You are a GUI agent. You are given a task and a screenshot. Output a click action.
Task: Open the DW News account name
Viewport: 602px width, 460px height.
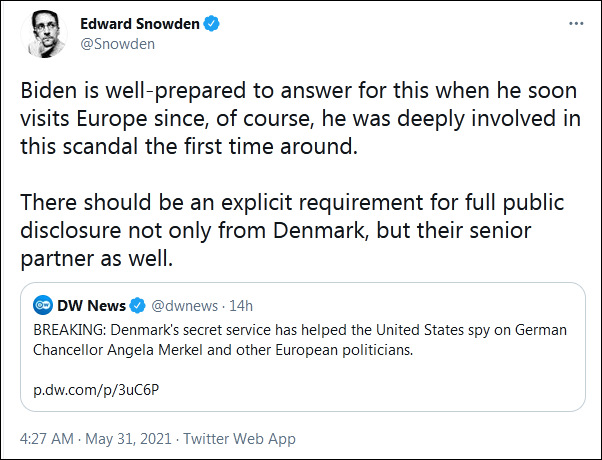(94, 304)
